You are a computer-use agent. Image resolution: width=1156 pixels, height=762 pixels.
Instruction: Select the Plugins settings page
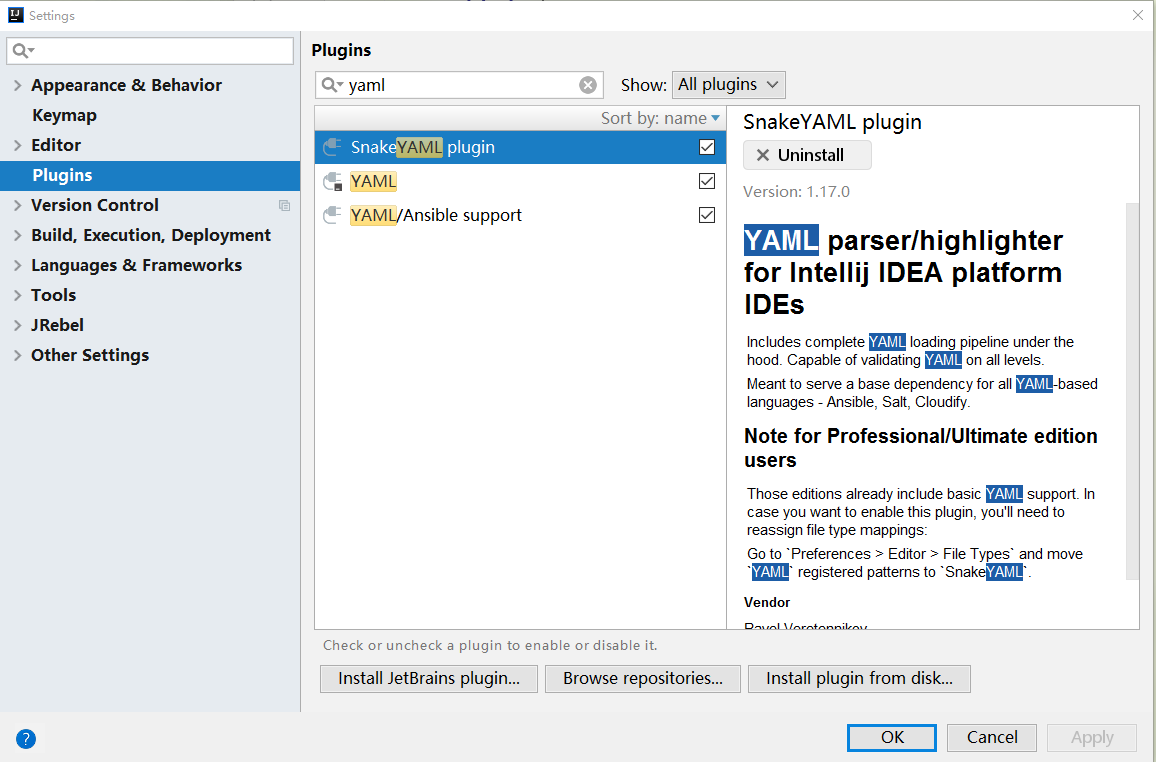tap(150, 175)
